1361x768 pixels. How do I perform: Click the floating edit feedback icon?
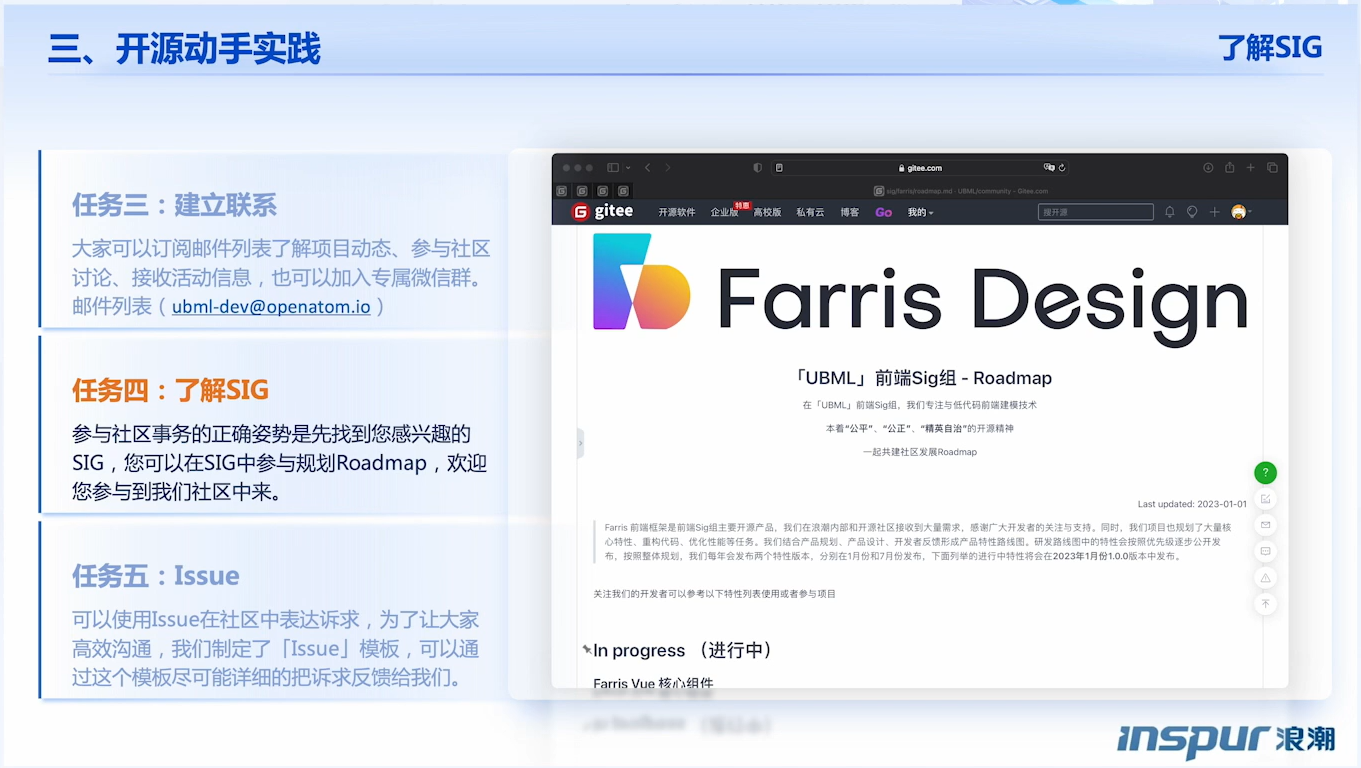(1265, 499)
